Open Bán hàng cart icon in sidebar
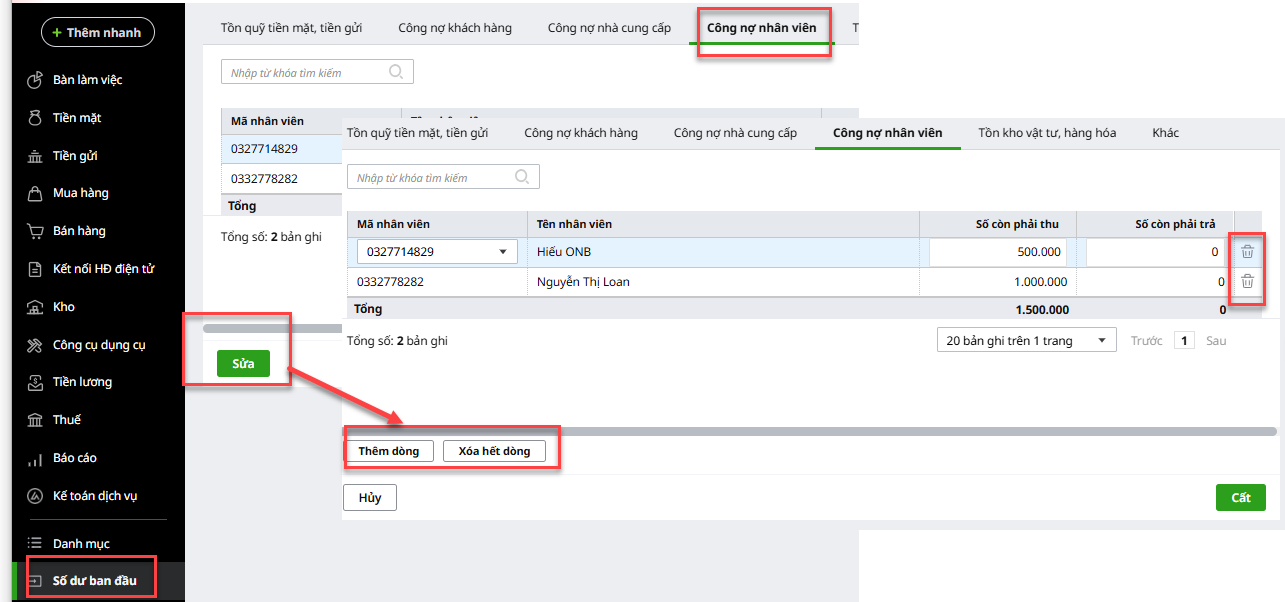The height and width of the screenshot is (602, 1285). 34,231
